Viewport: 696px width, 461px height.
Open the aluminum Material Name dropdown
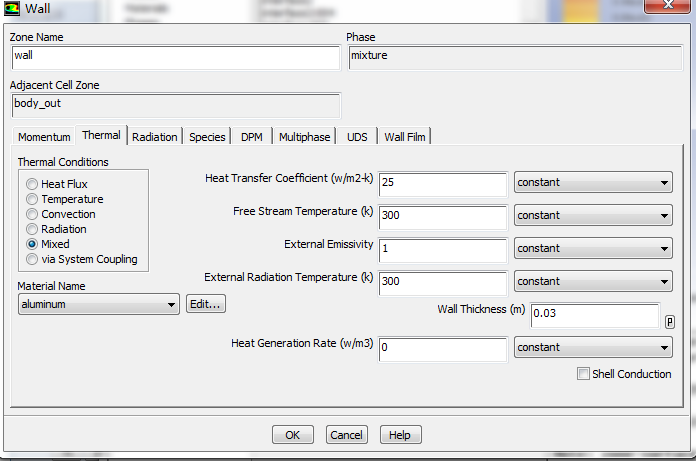(x=99, y=304)
